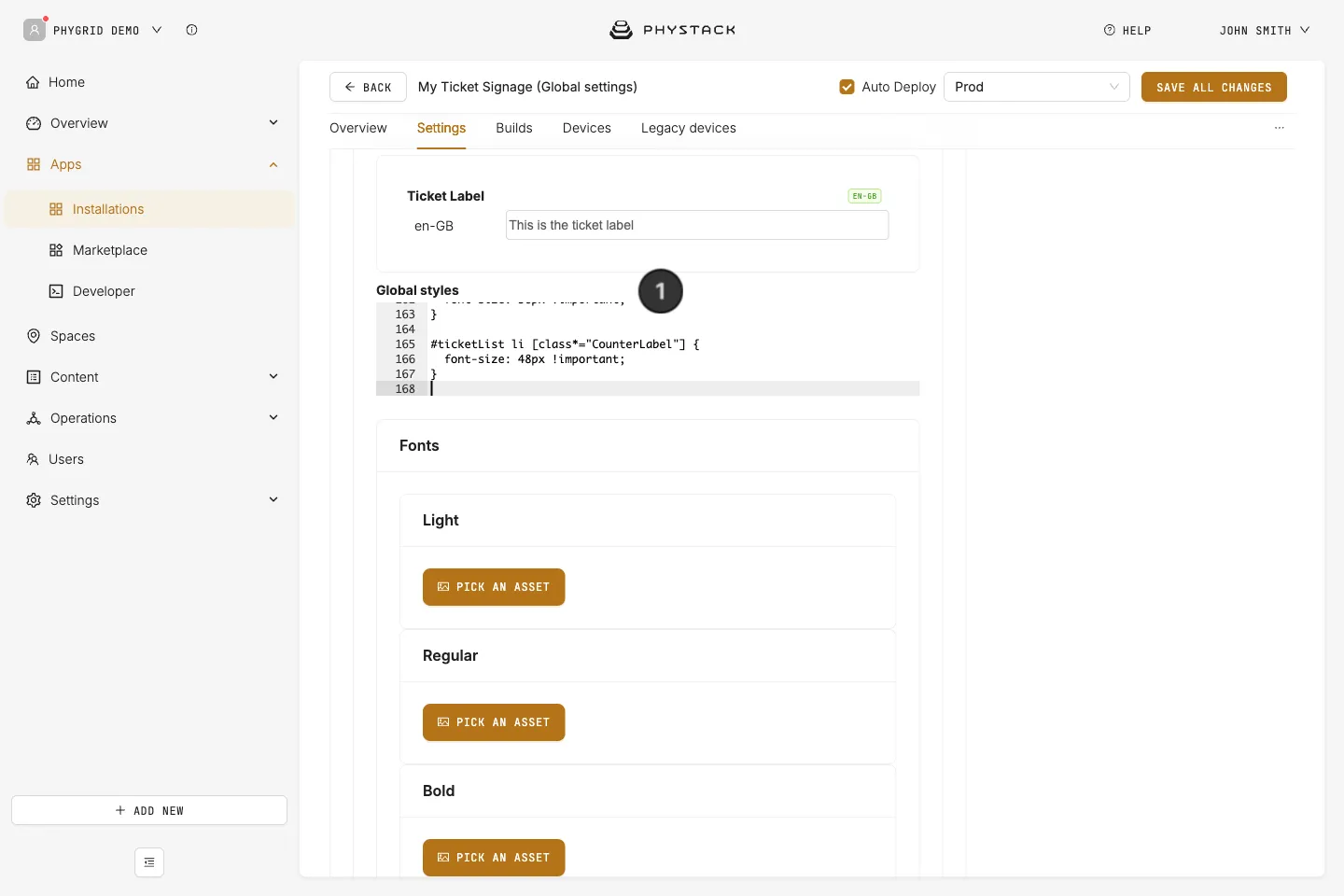Collapse the sidebar with the bottom toggle icon
The height and width of the screenshot is (896, 1344).
tap(149, 862)
